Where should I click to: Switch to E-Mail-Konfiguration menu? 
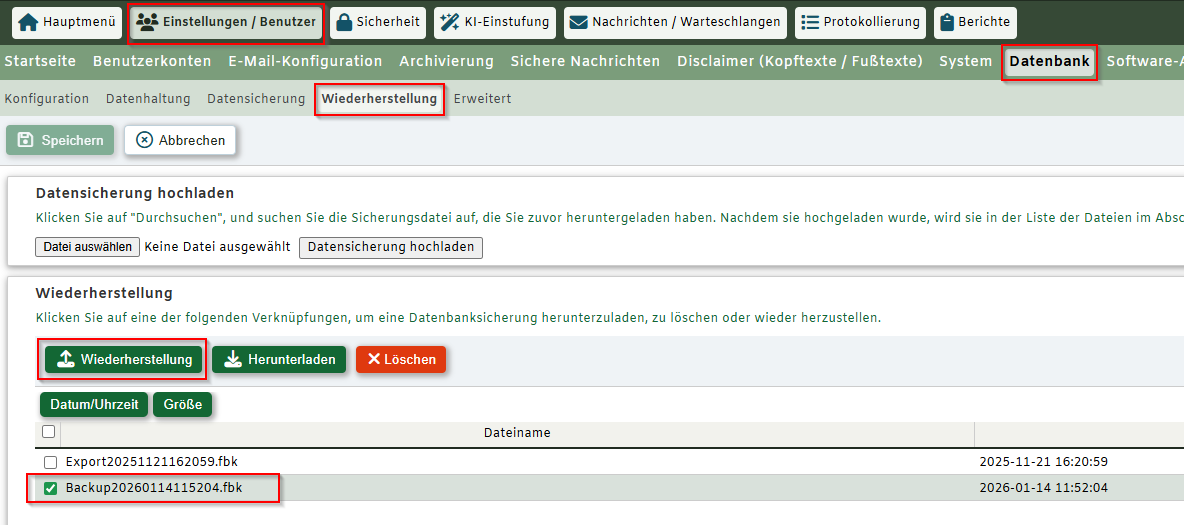305,61
